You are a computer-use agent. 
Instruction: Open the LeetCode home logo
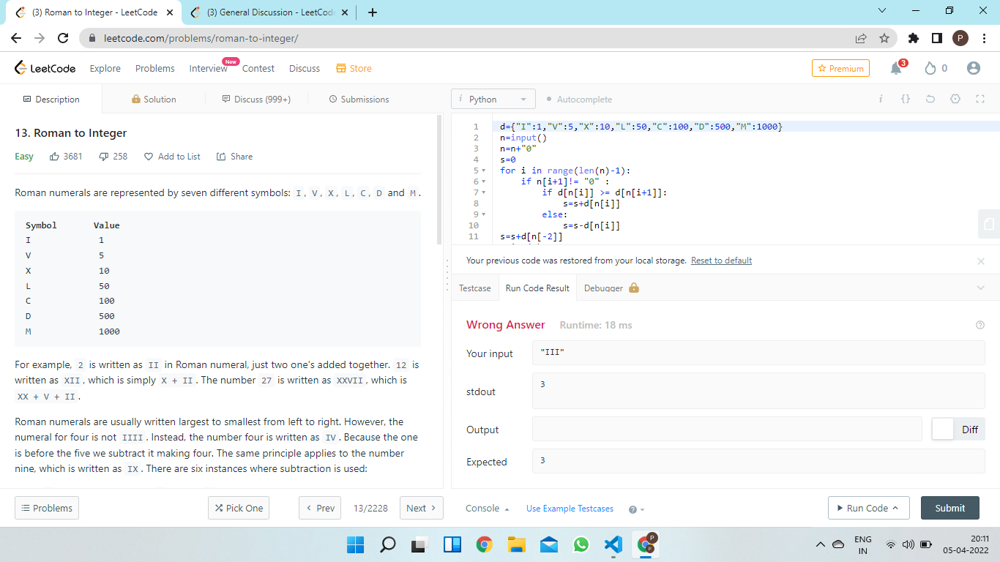45,68
